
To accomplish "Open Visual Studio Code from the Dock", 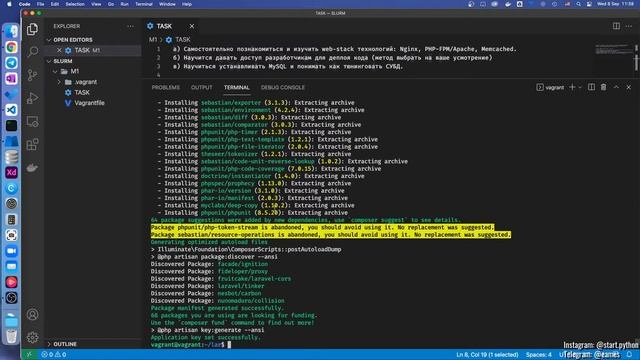I will click(11, 110).
